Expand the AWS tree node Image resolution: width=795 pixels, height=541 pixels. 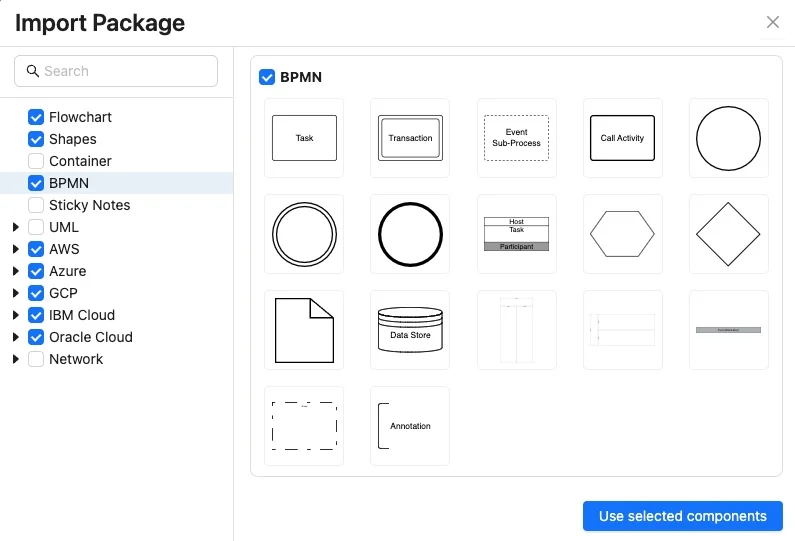point(16,249)
